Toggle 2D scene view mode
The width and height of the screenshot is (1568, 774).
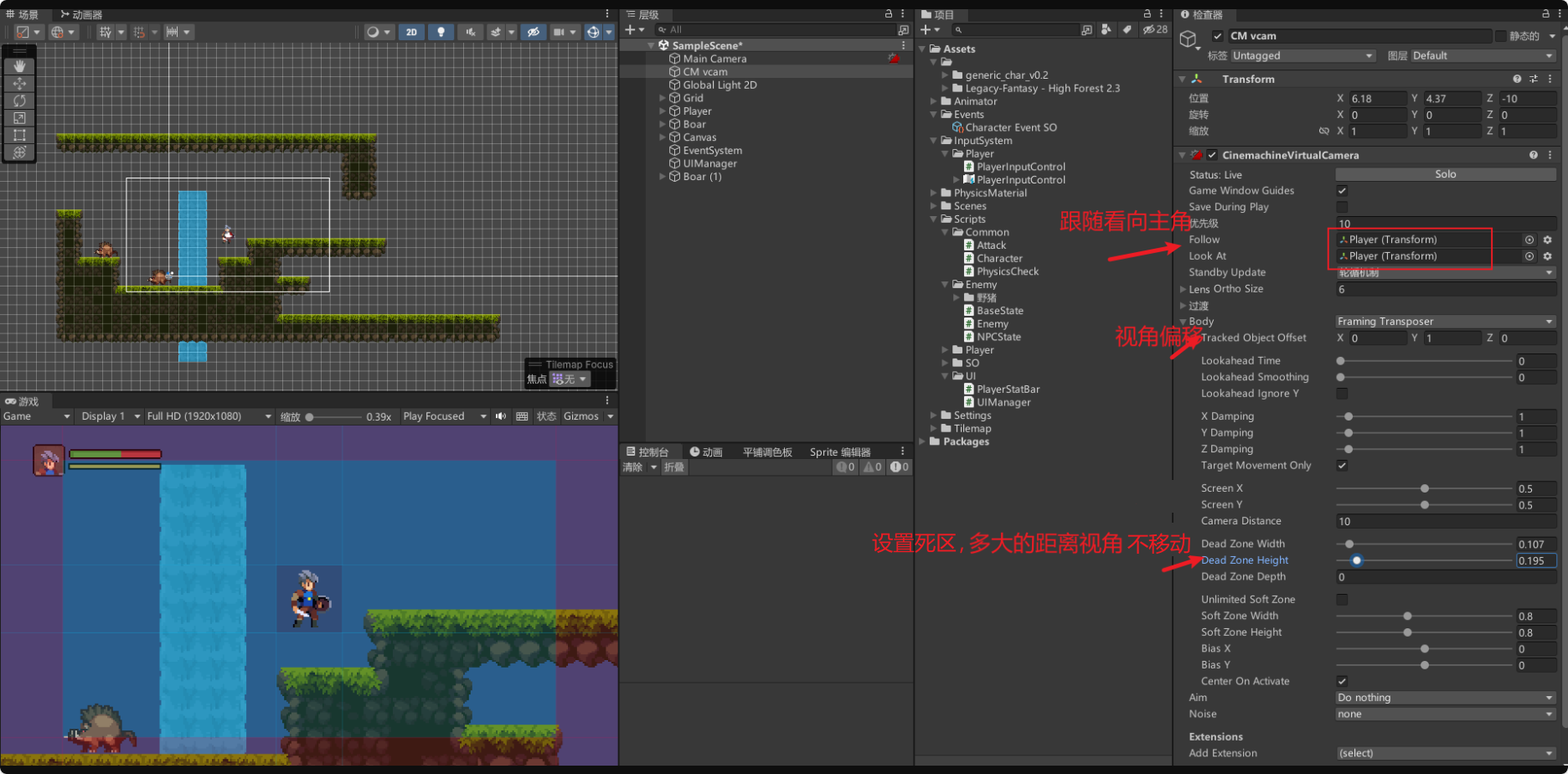pyautogui.click(x=411, y=32)
